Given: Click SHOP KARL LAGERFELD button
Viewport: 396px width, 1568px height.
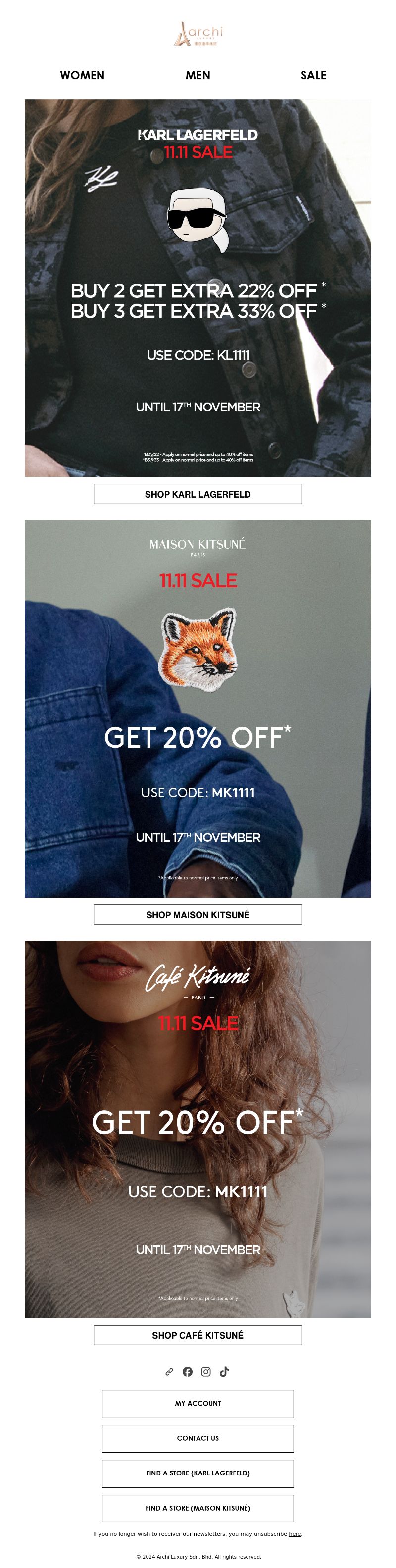Looking at the screenshot, I should [x=198, y=494].
